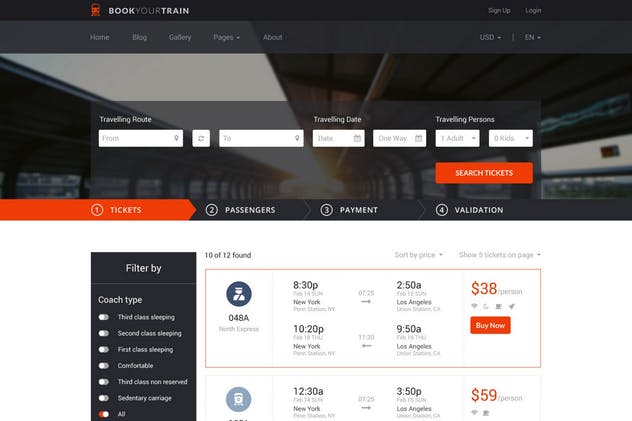This screenshot has width=632, height=421.
Task: Click the 048A train number text
Action: 239,318
